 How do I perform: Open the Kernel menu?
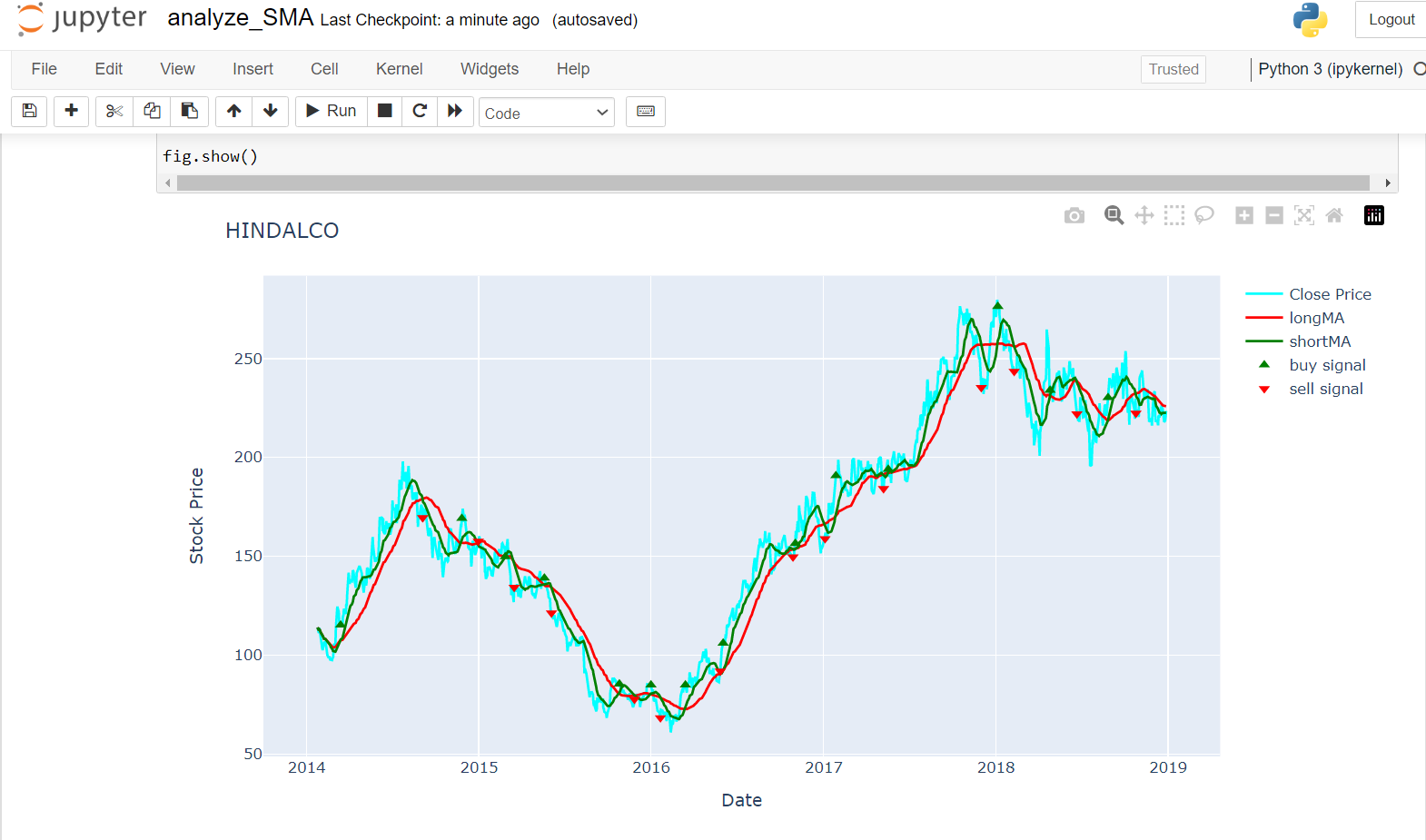point(400,69)
